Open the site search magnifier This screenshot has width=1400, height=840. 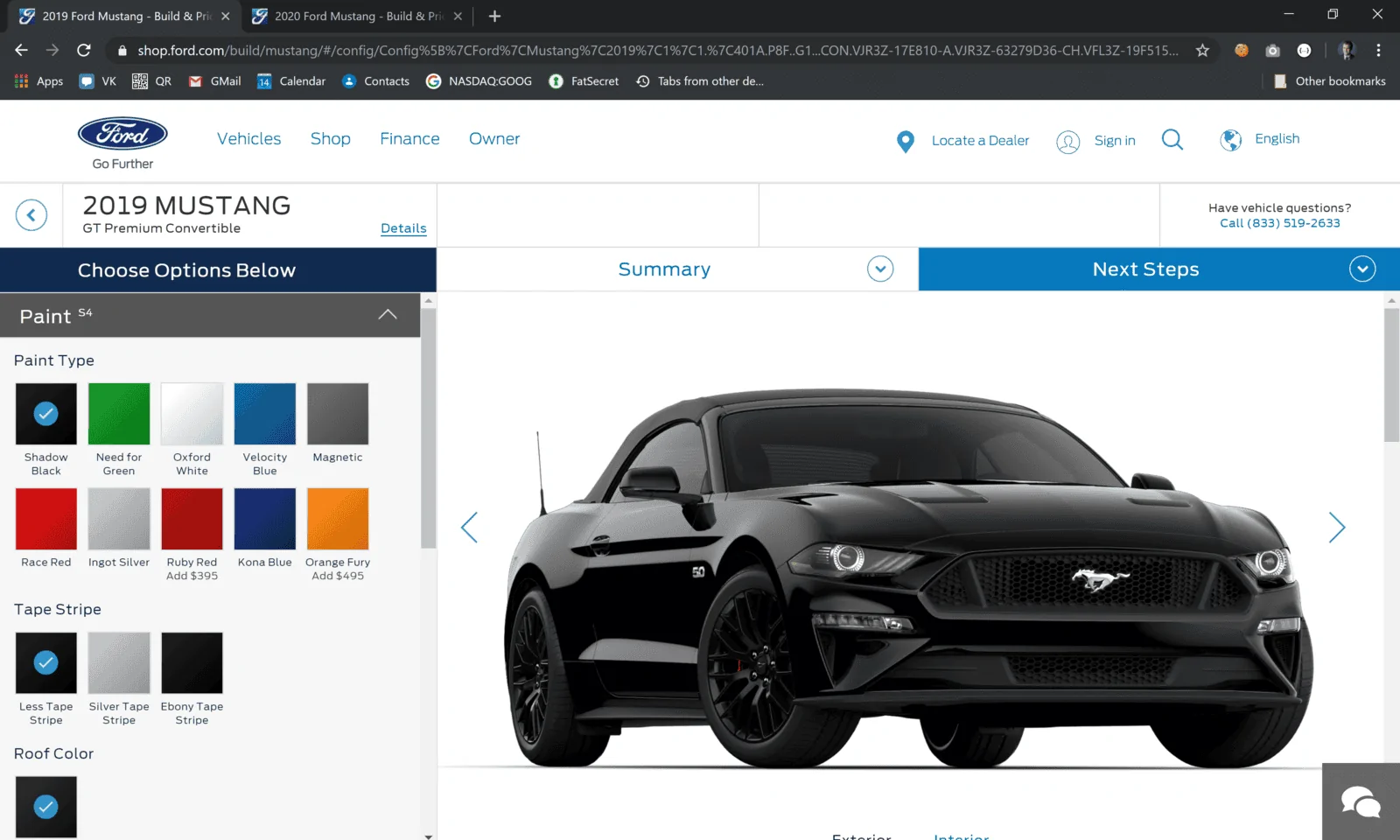pyautogui.click(x=1172, y=139)
